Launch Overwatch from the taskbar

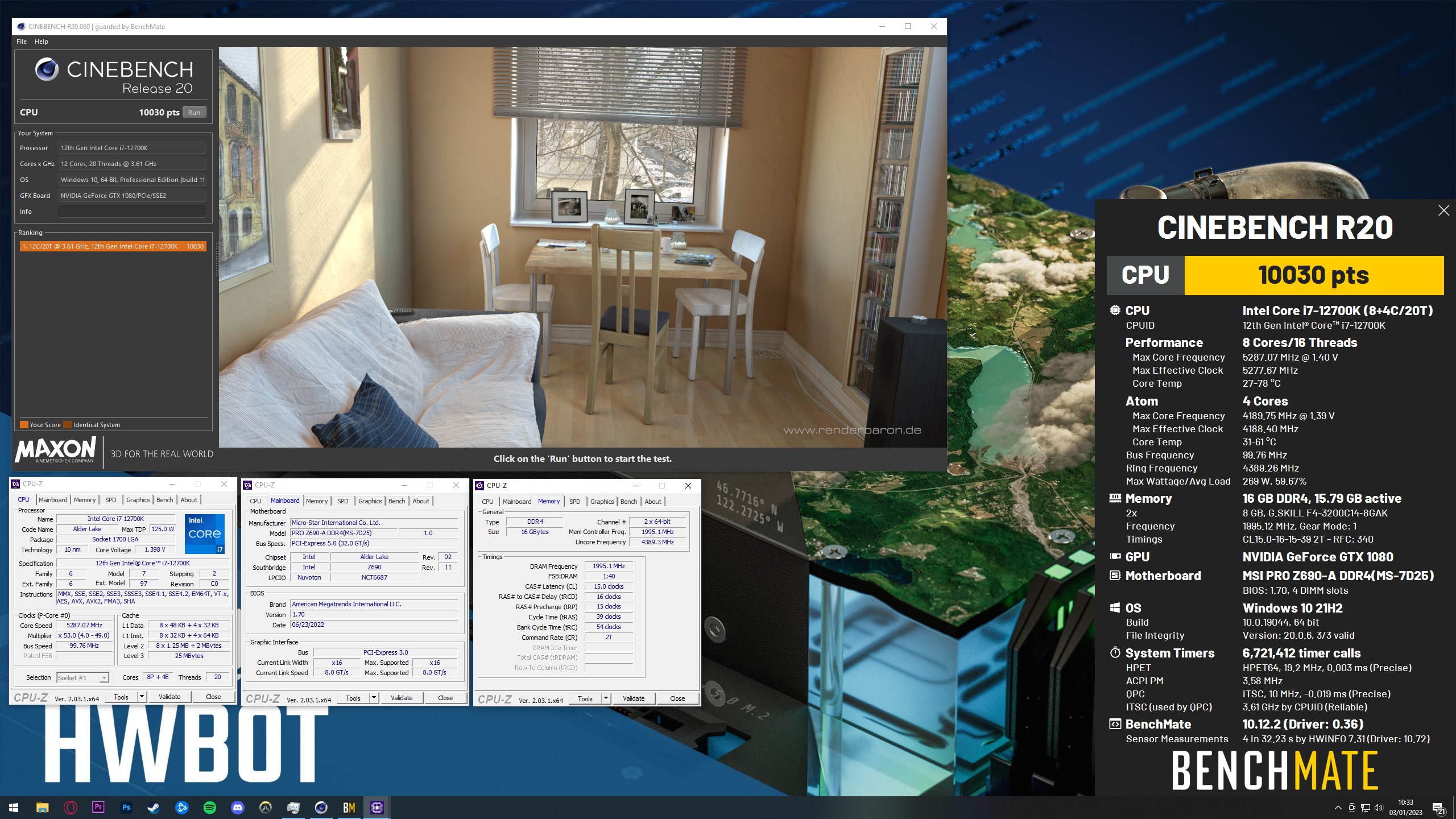tap(265, 808)
